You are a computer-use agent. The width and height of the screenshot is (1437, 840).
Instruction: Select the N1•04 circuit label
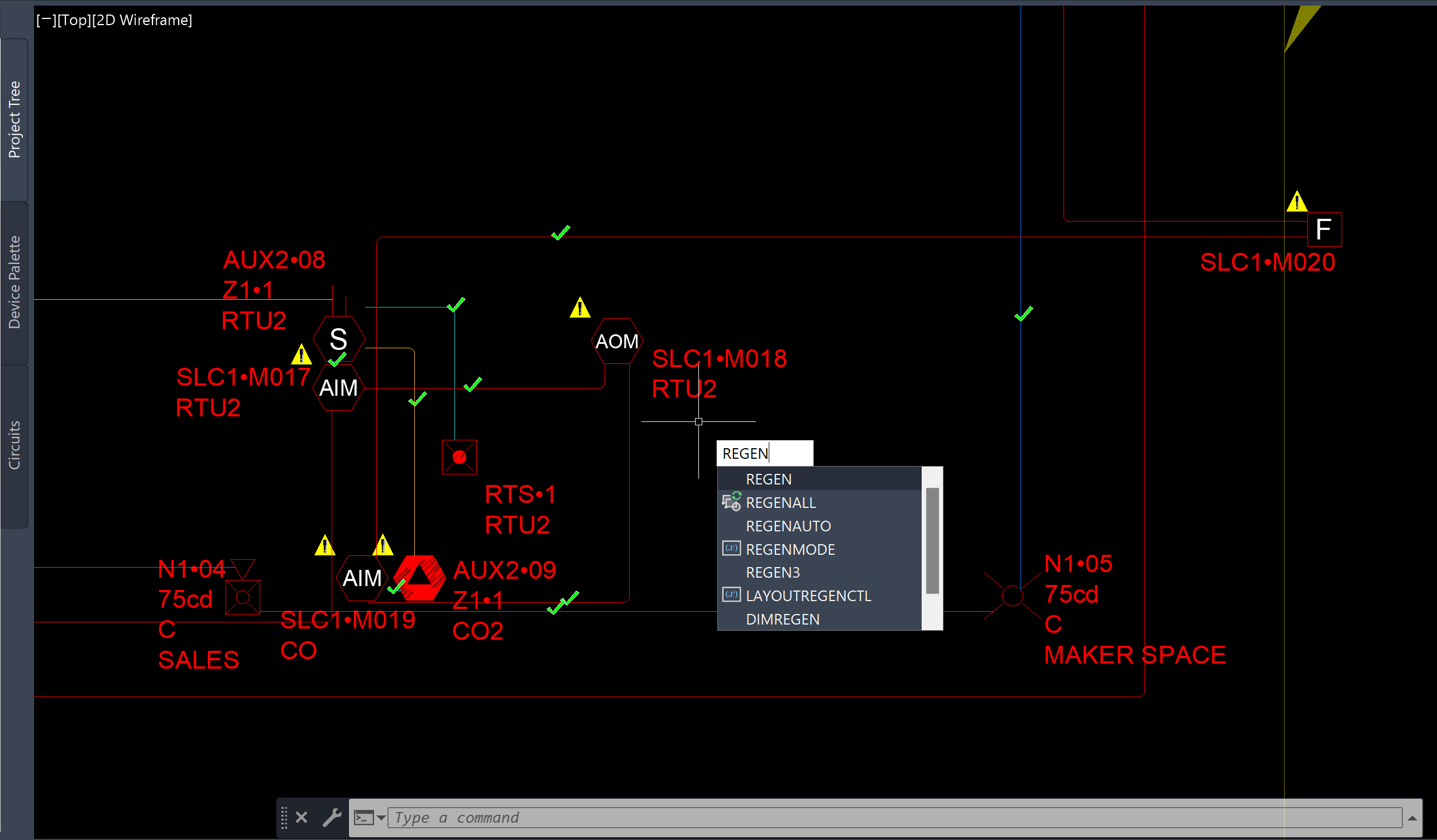point(191,569)
